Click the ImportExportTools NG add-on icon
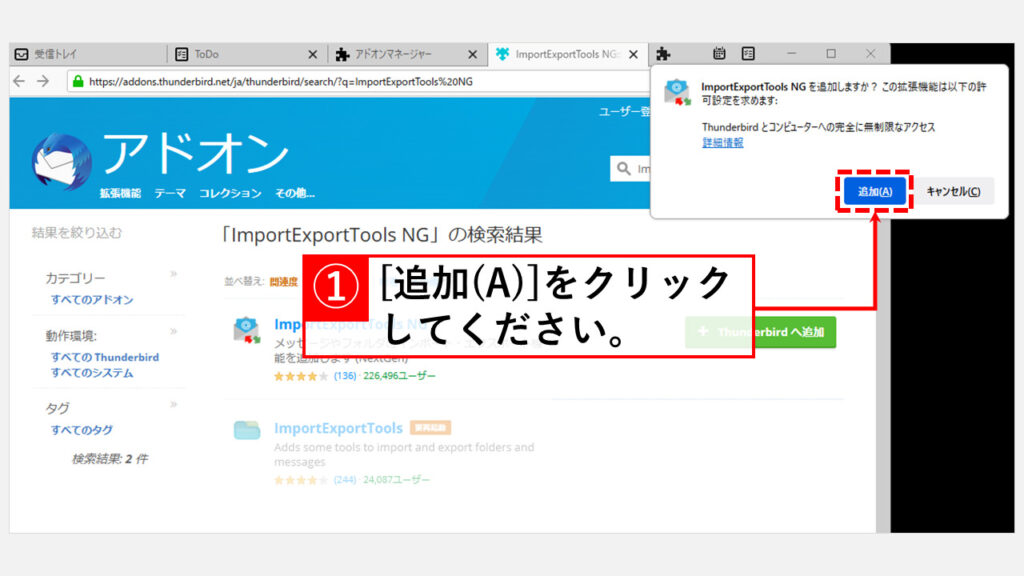Image resolution: width=1024 pixels, height=576 pixels. coord(247,330)
